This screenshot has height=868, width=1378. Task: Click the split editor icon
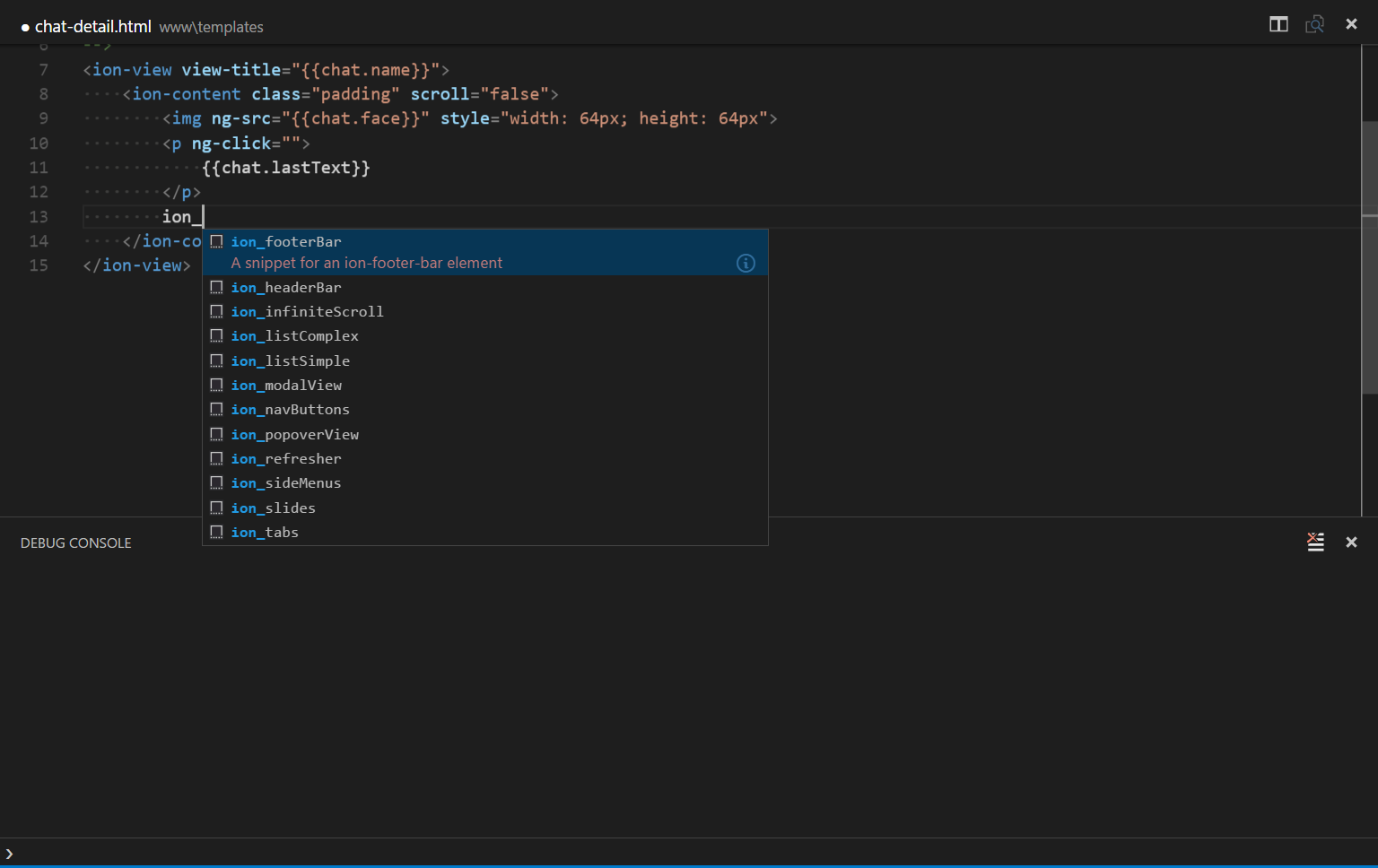pyautogui.click(x=1278, y=24)
